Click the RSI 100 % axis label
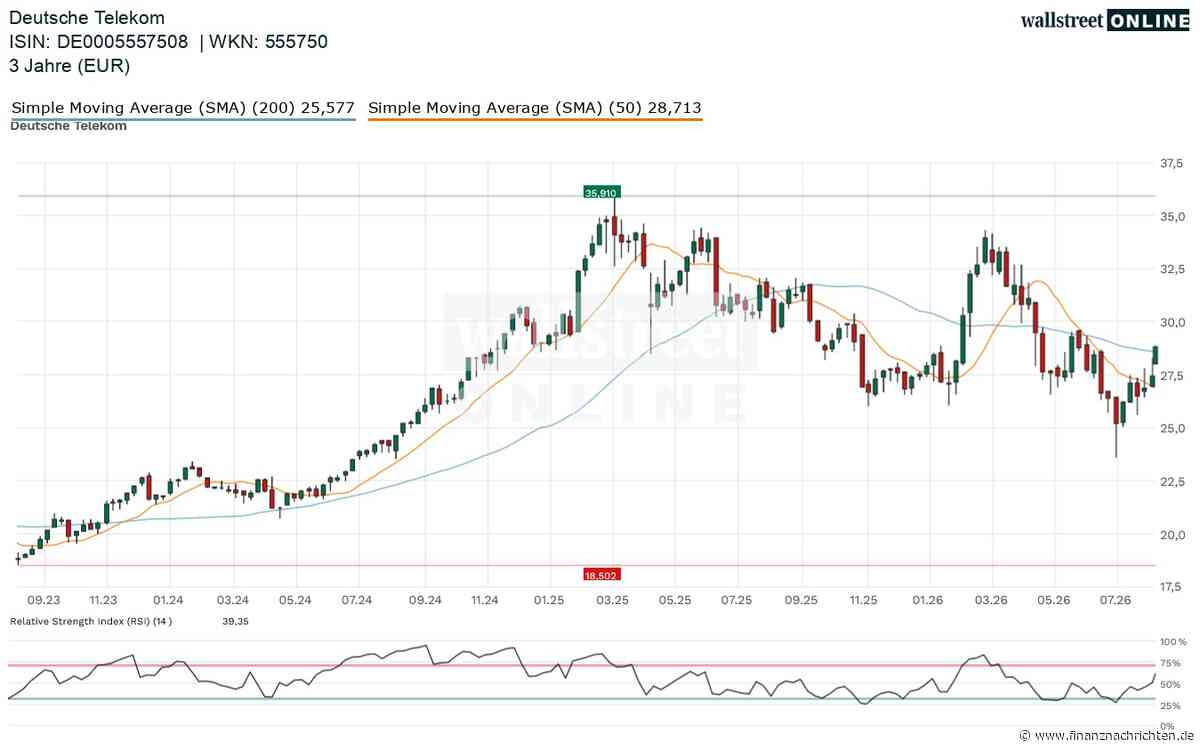 pyautogui.click(x=1171, y=641)
